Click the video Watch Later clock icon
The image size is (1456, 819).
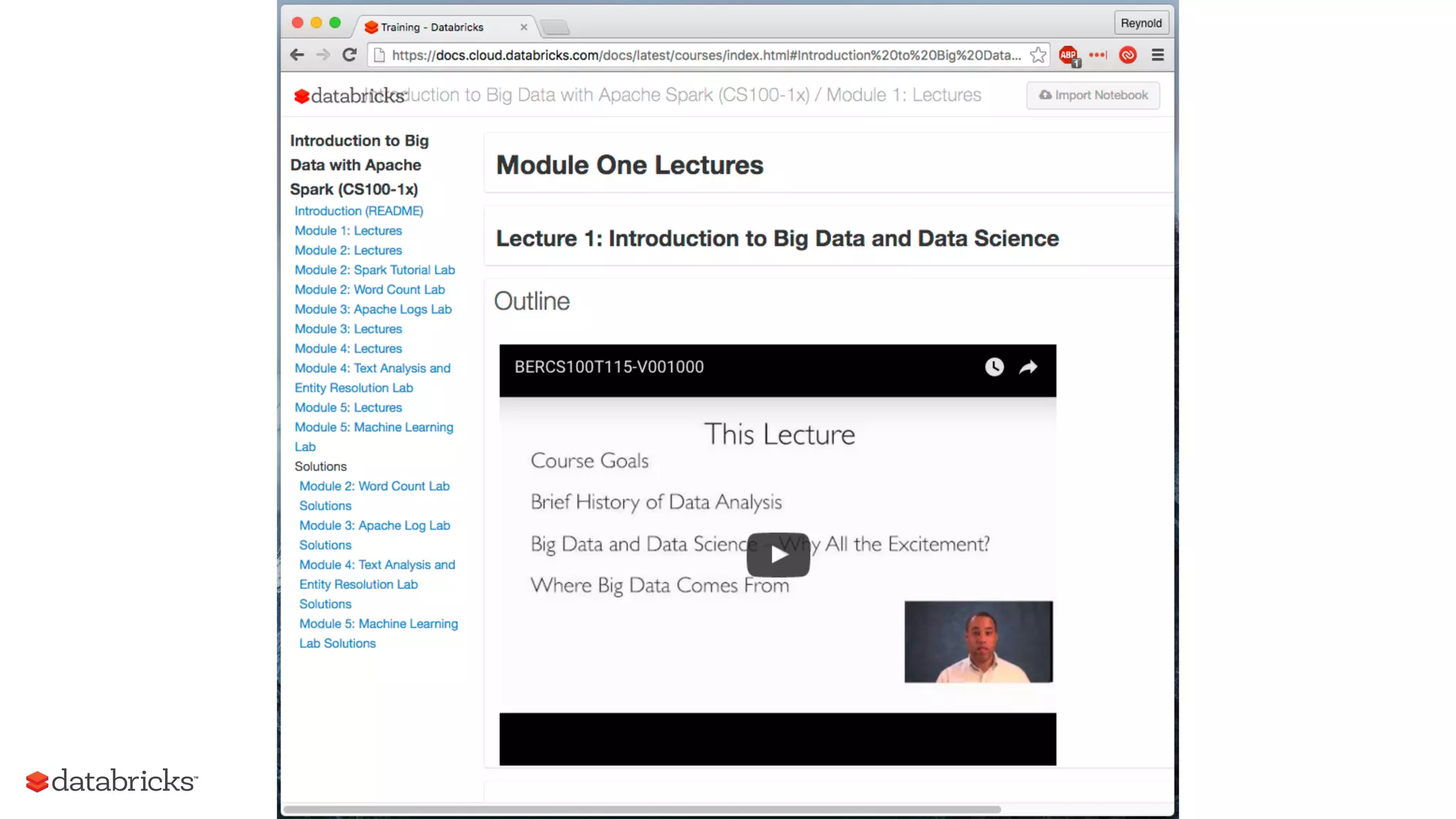[994, 367]
